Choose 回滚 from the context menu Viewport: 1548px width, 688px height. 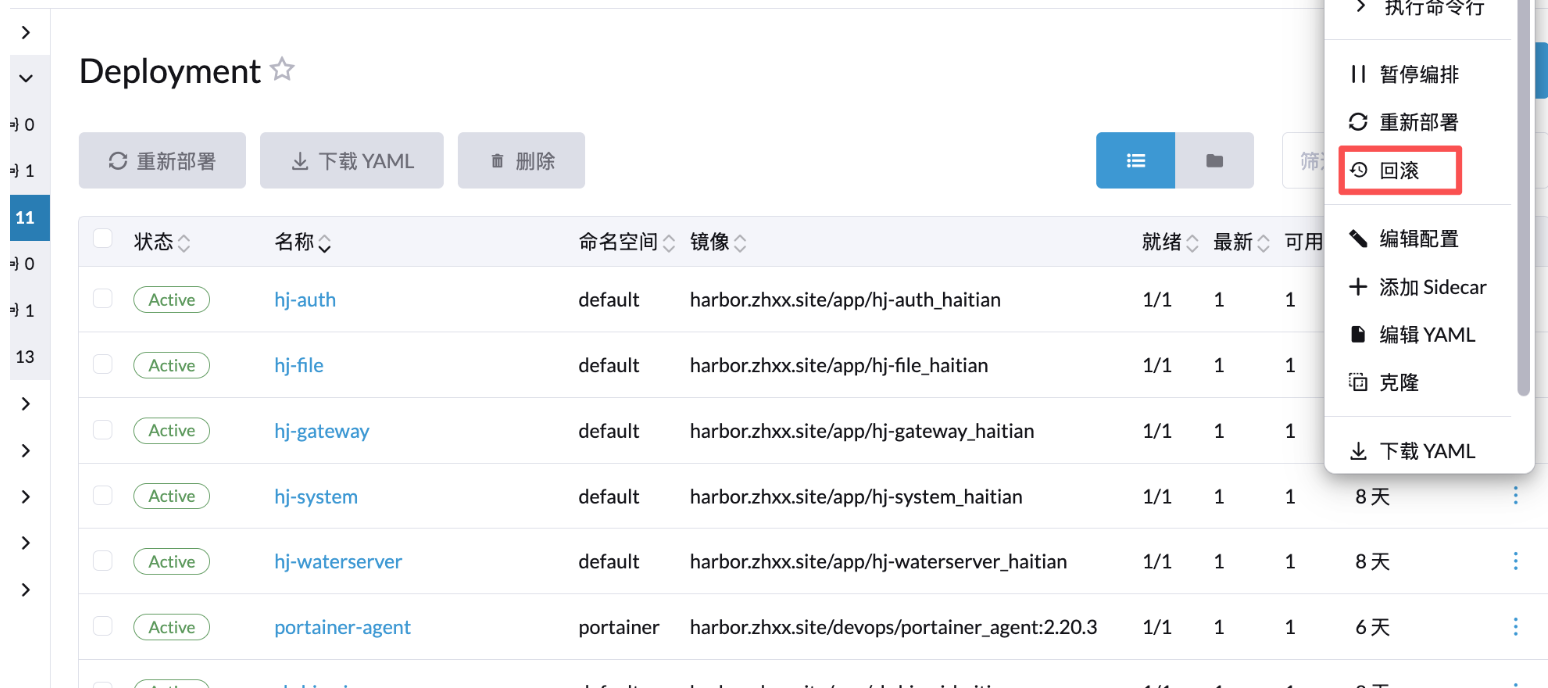tap(1399, 171)
